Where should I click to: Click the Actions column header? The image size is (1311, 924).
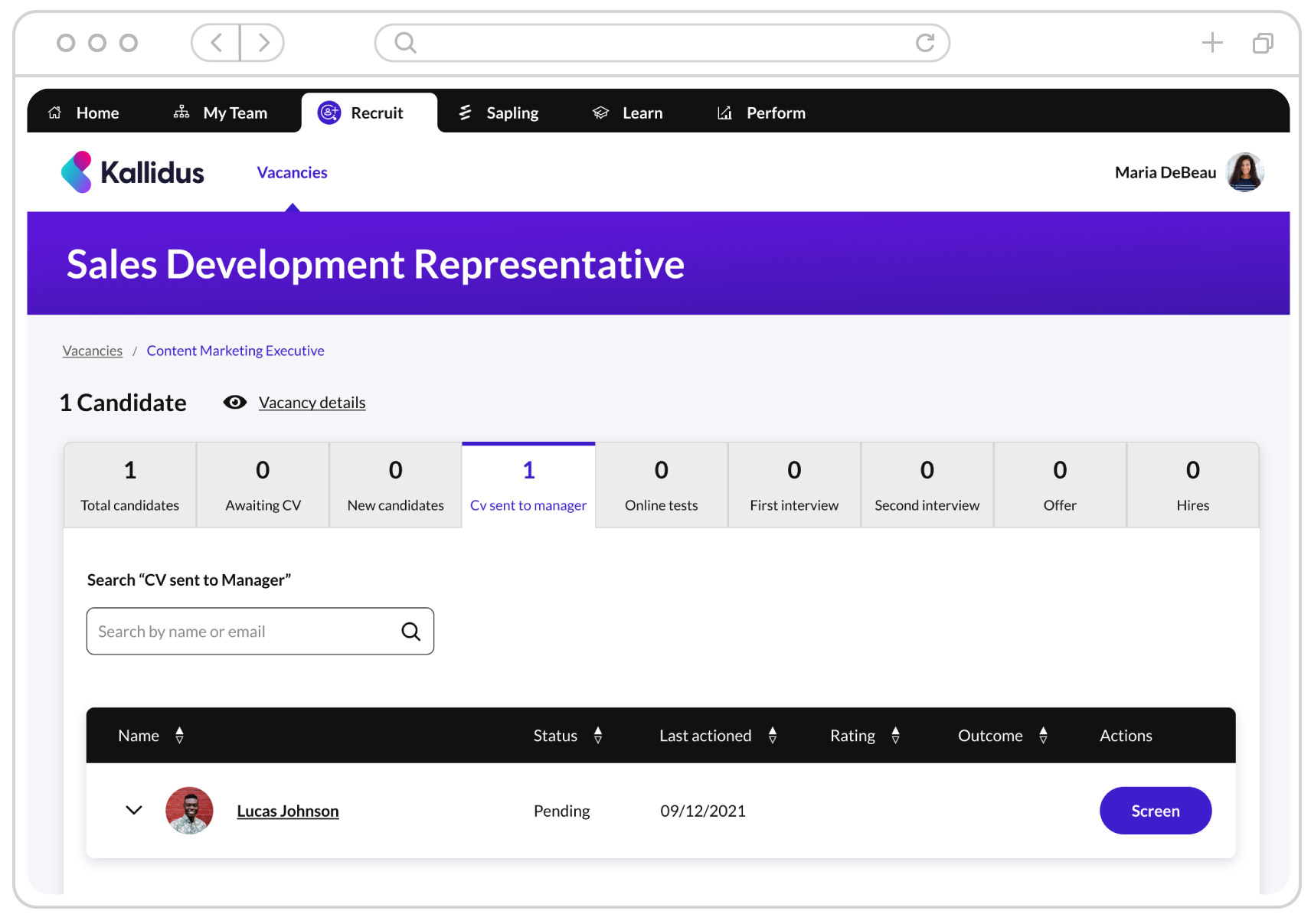[1125, 736]
